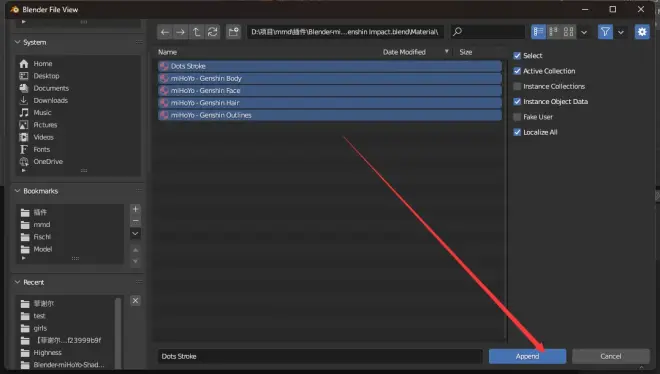Open the display settings dropdown arrow

coord(584,32)
